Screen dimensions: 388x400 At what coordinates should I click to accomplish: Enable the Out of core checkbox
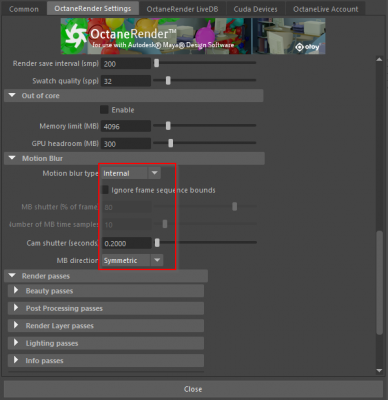tap(104, 110)
